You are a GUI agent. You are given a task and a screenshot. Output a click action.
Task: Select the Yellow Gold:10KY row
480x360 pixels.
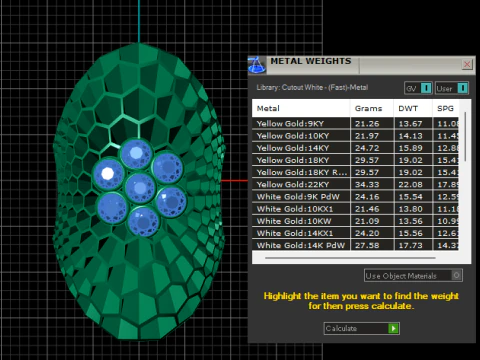tap(355, 136)
